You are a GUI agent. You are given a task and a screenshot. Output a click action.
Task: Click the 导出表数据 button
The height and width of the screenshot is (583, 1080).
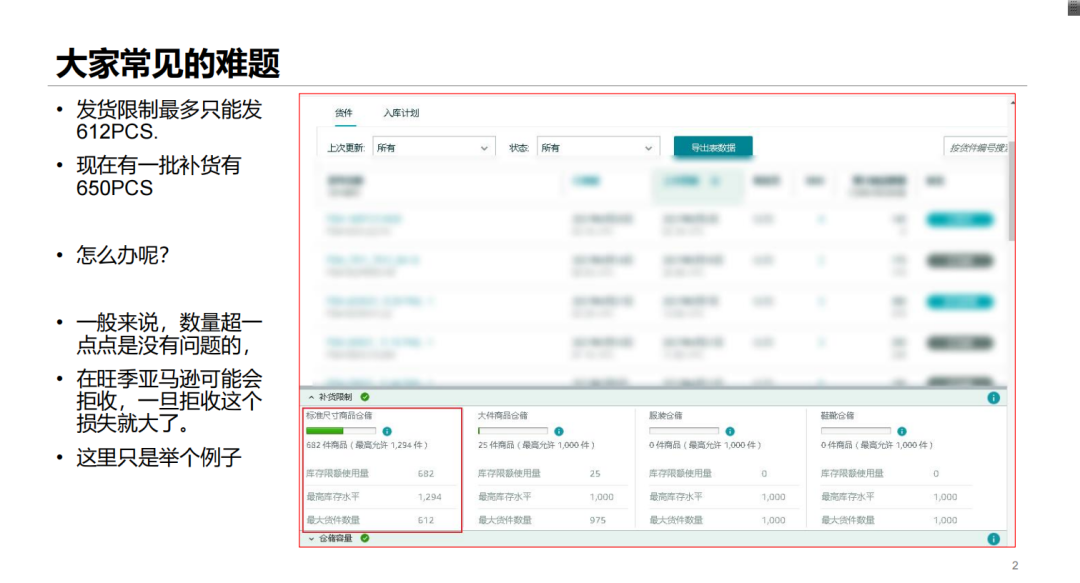pyautogui.click(x=713, y=147)
